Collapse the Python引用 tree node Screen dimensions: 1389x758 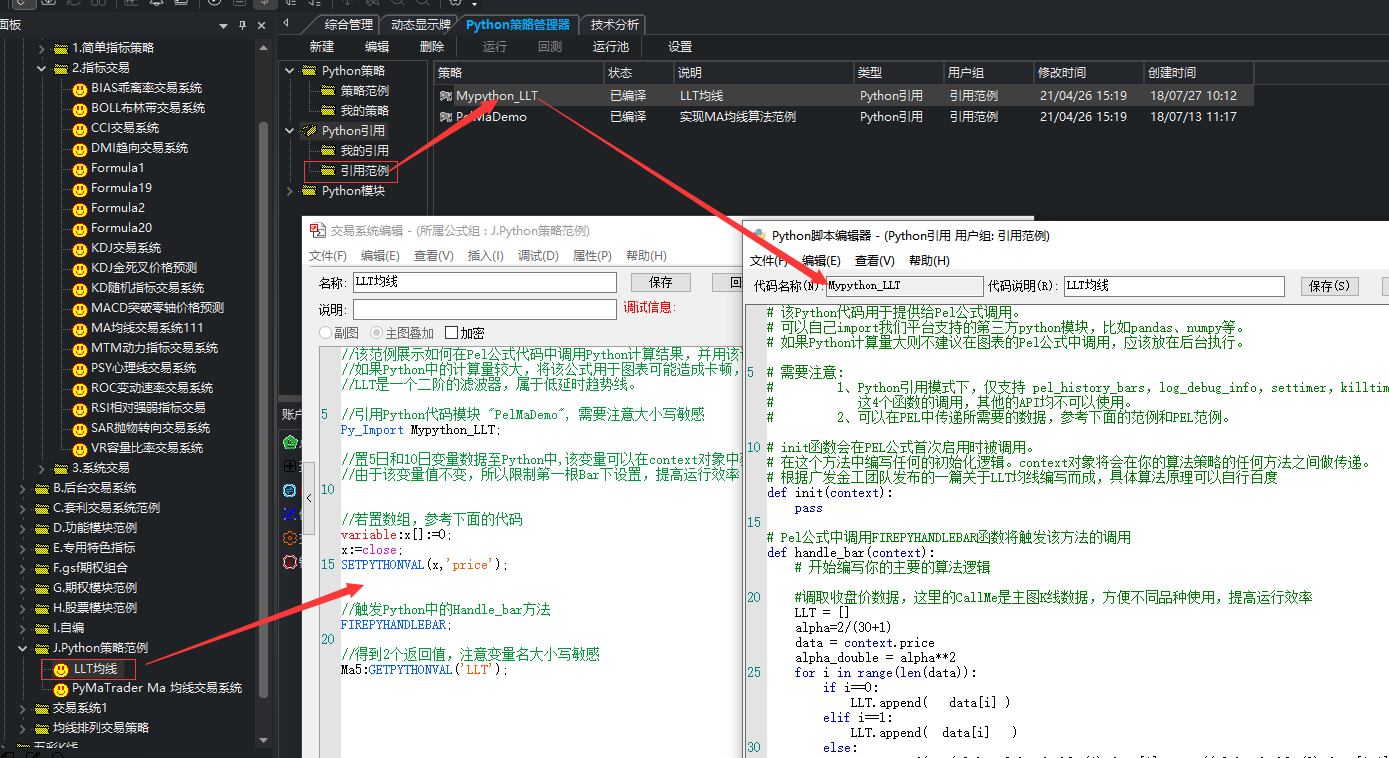pos(291,131)
